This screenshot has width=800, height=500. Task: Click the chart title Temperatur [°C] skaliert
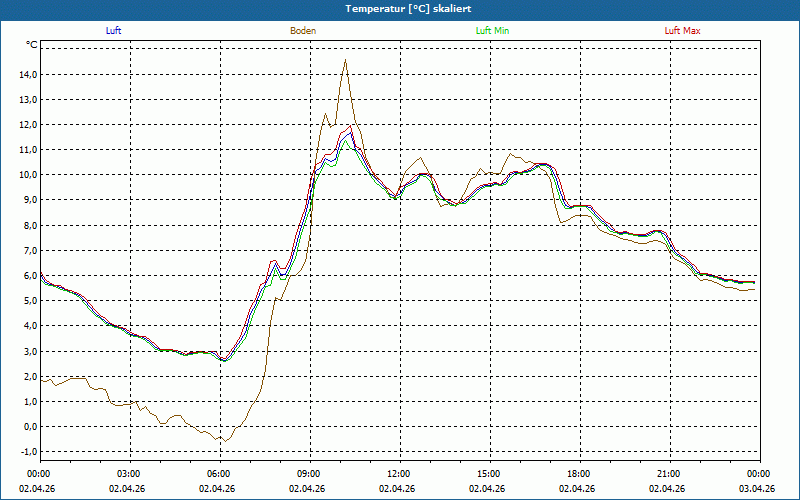[x=400, y=9]
